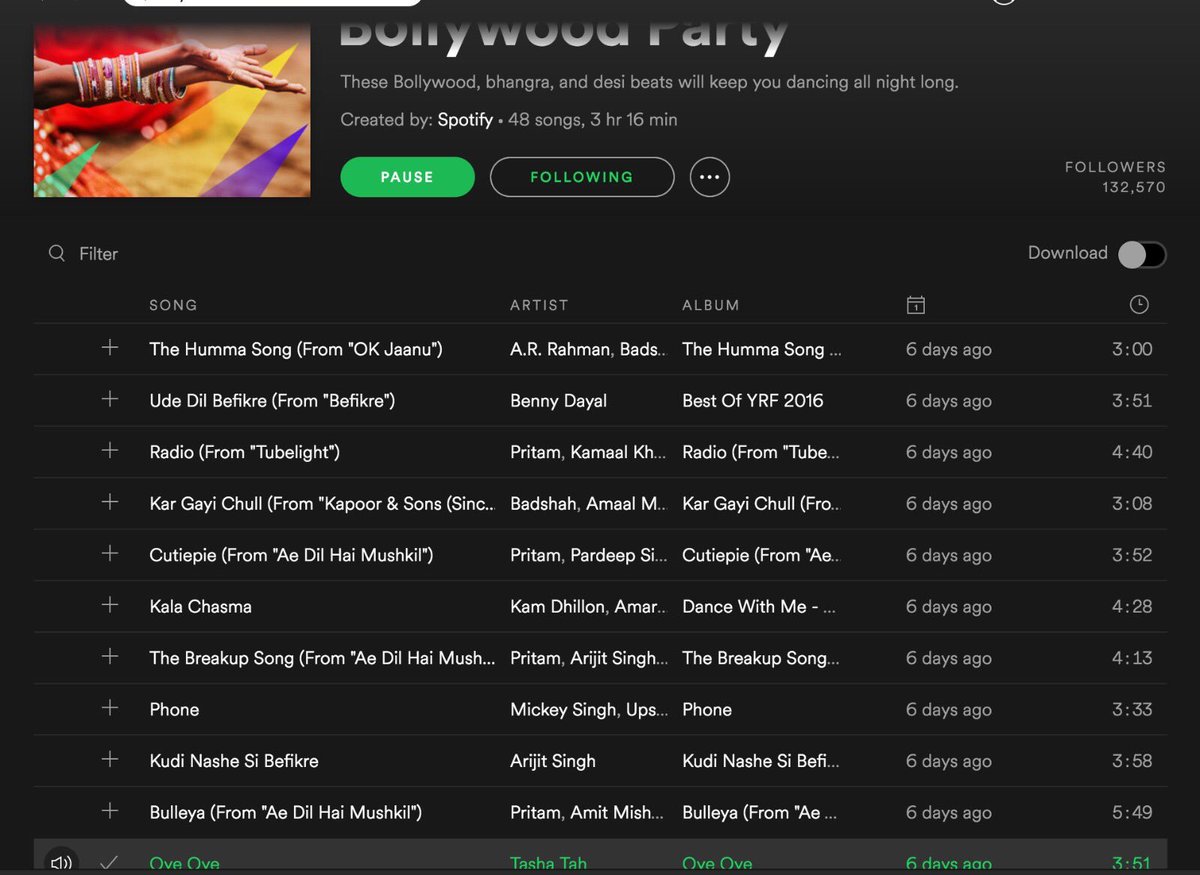
Task: Select Radio (From "Tubelight") track title
Action: pyautogui.click(x=245, y=452)
